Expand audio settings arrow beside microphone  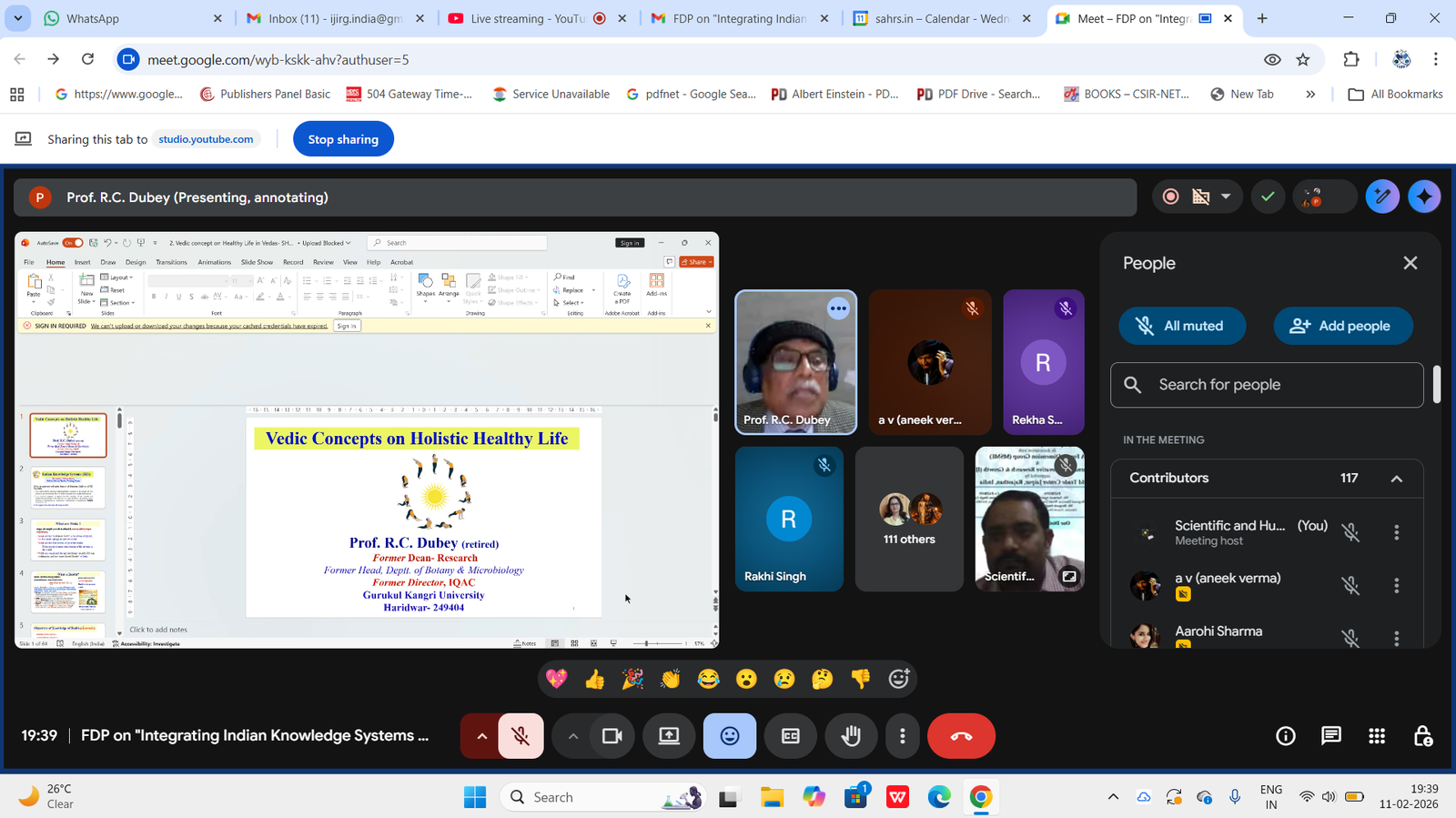(x=481, y=736)
